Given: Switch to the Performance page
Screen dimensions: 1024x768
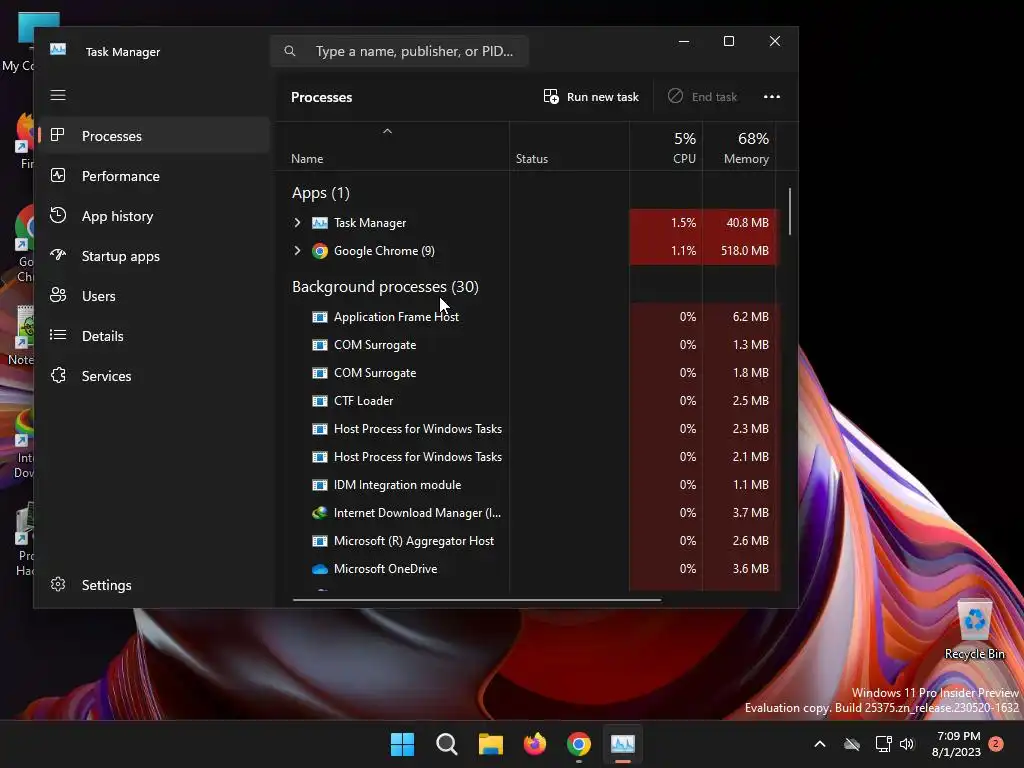Looking at the screenshot, I should 153,176.
